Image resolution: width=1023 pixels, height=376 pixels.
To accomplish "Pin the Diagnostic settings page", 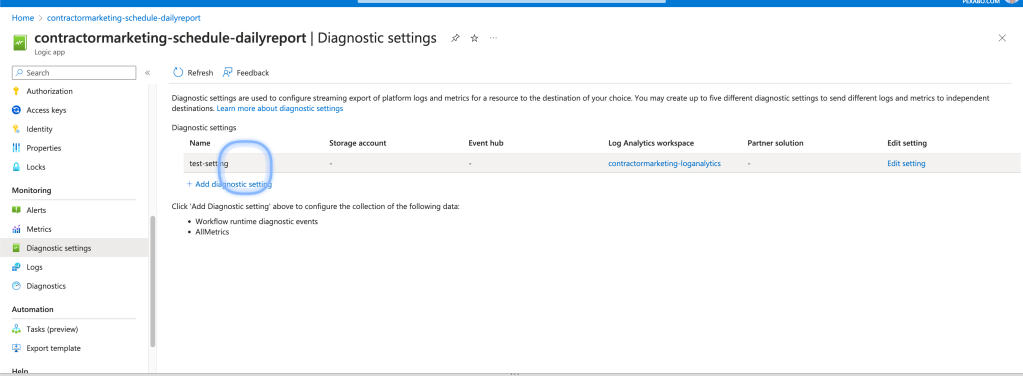I will 455,39.
